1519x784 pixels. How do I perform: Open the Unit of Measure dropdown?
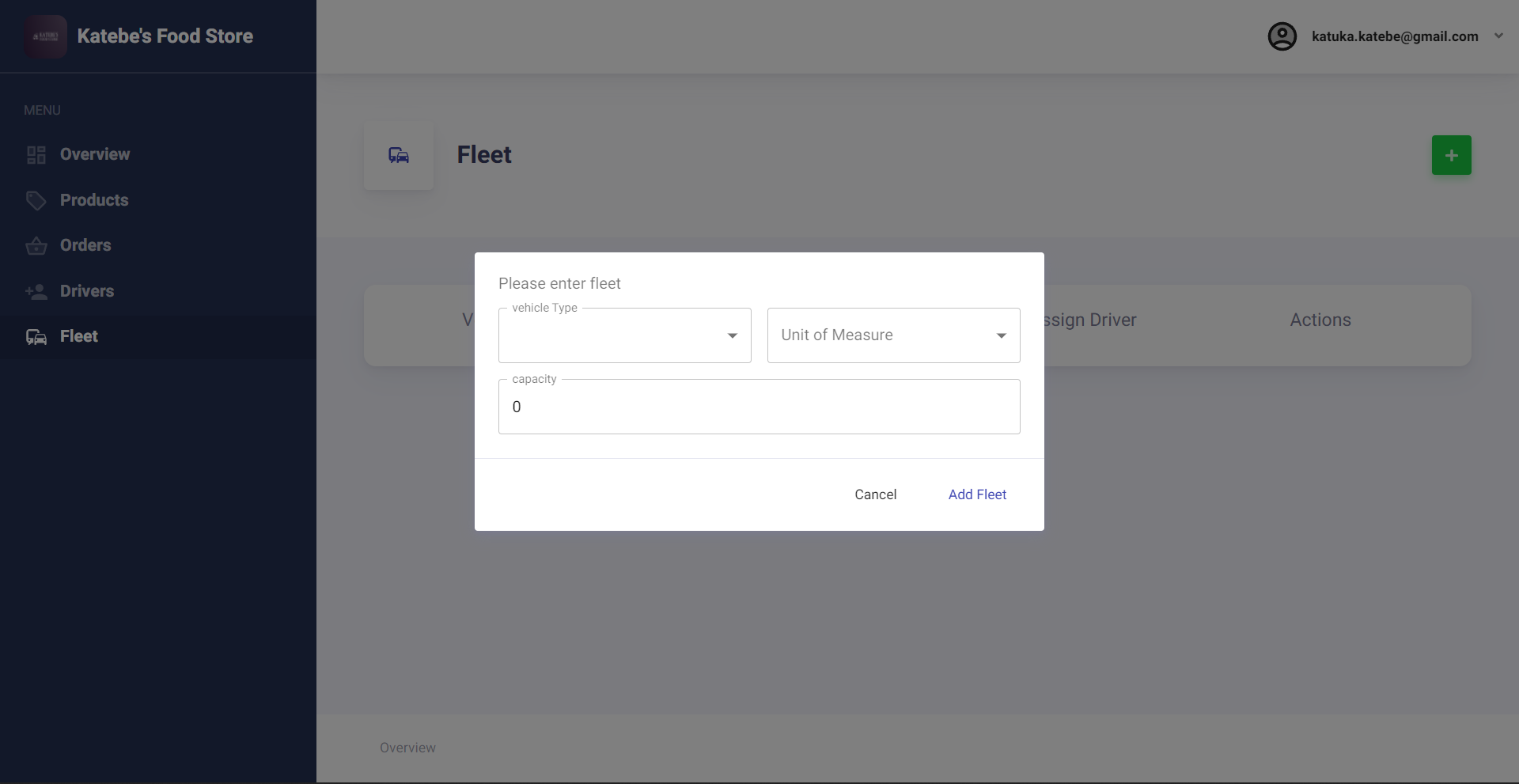pyautogui.click(x=893, y=335)
